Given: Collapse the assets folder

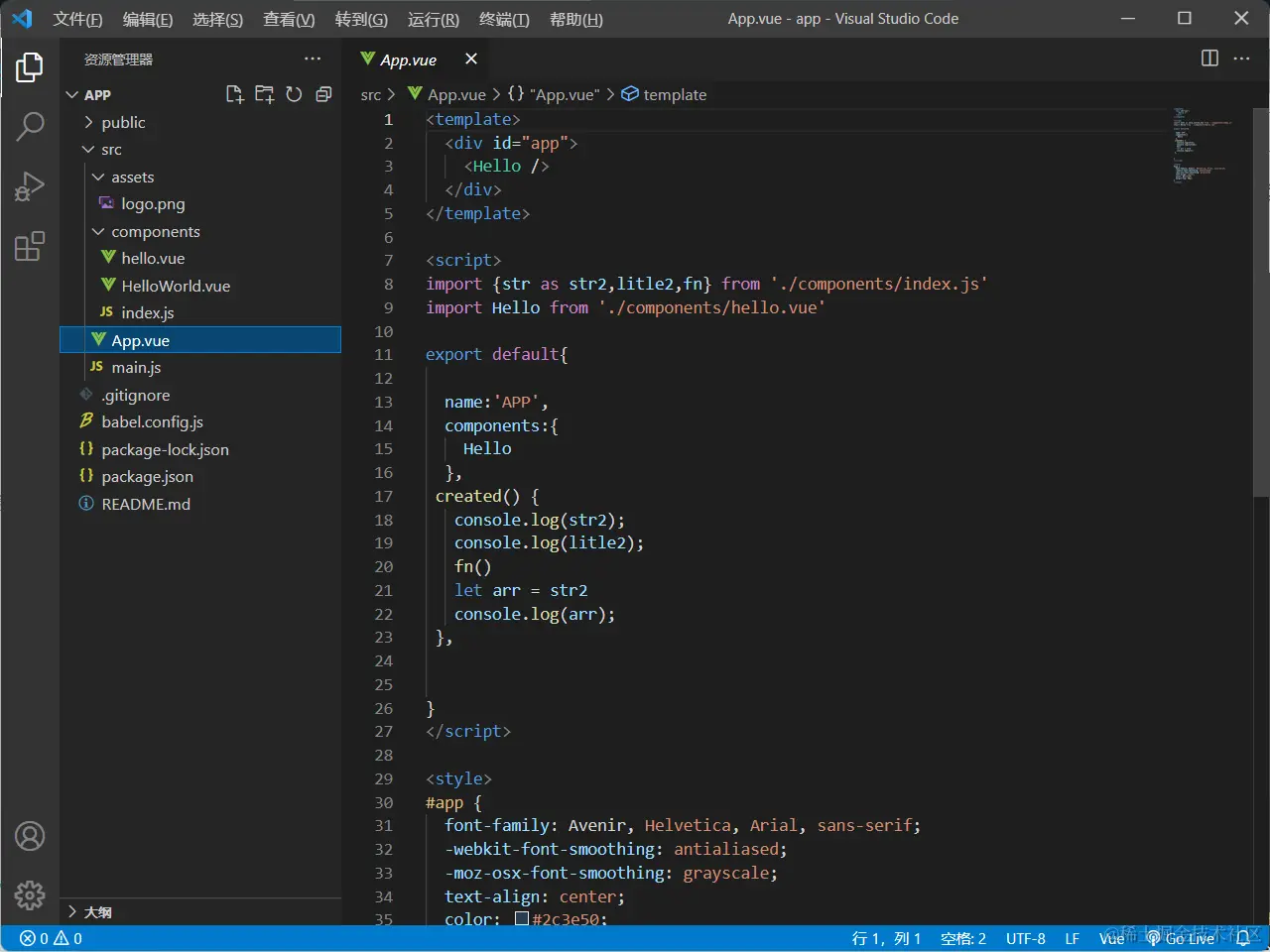Looking at the screenshot, I should click(x=132, y=177).
